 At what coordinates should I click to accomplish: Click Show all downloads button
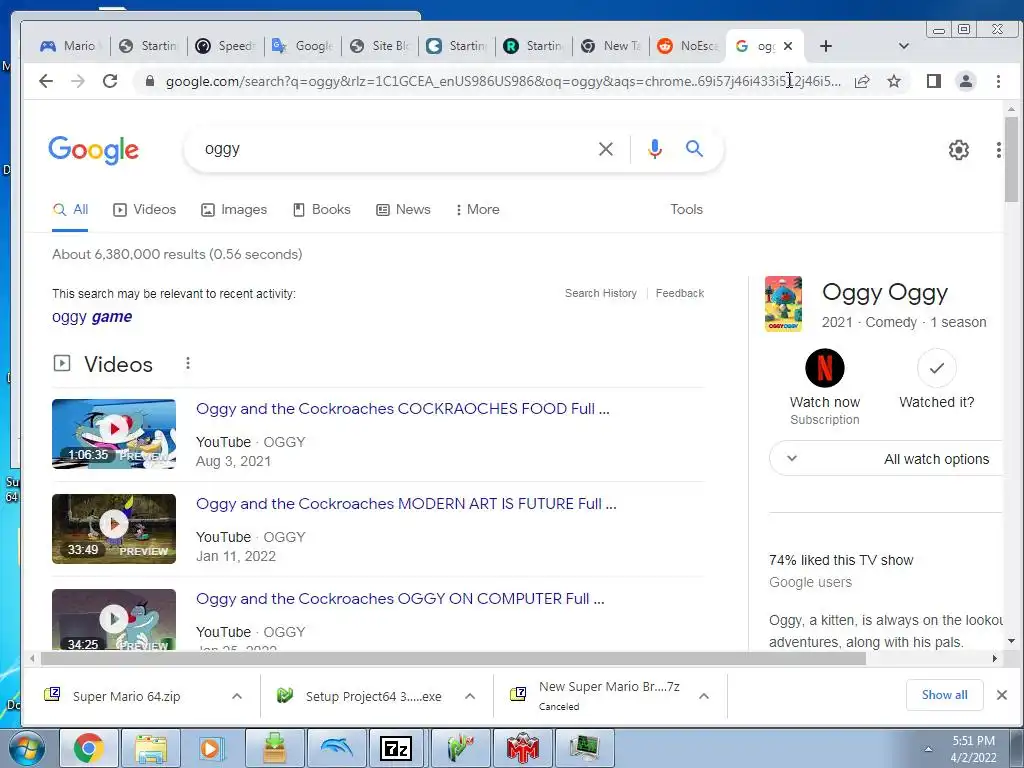coord(944,695)
